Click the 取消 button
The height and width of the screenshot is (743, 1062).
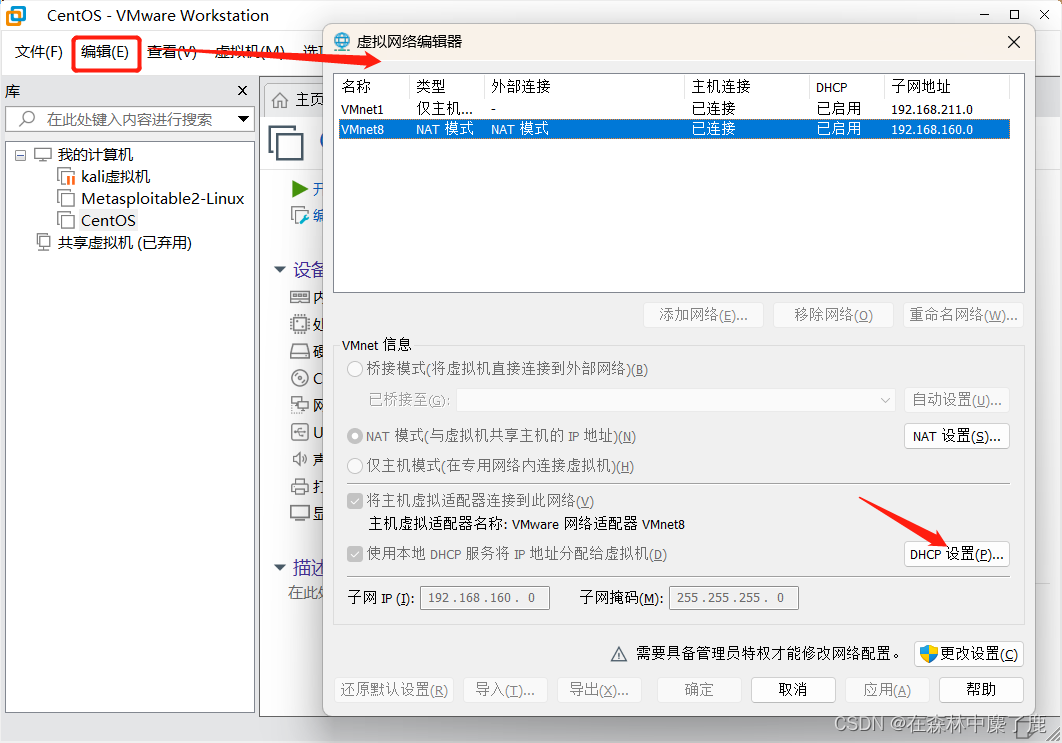point(793,689)
